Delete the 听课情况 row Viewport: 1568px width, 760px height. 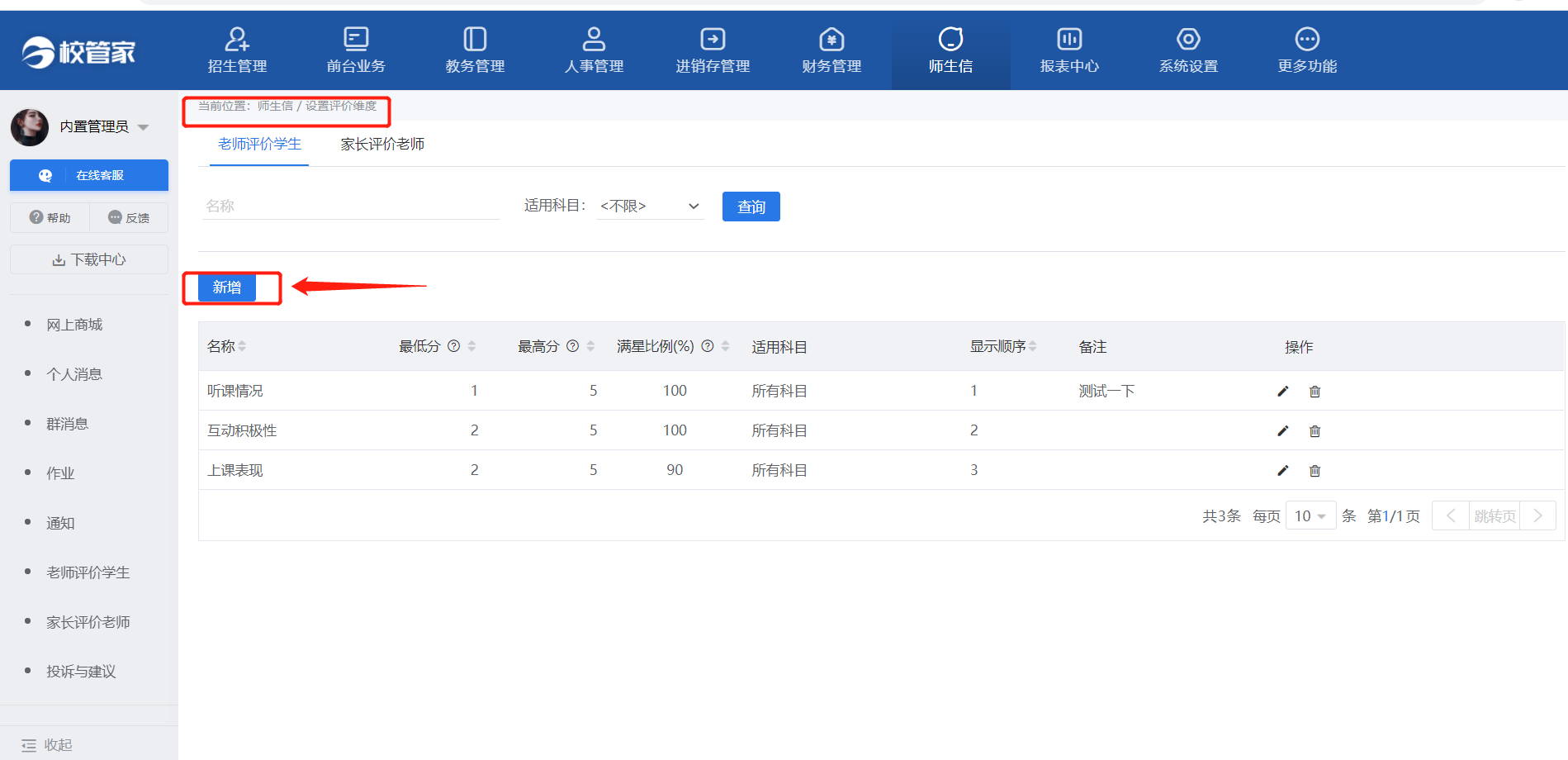(x=1315, y=391)
